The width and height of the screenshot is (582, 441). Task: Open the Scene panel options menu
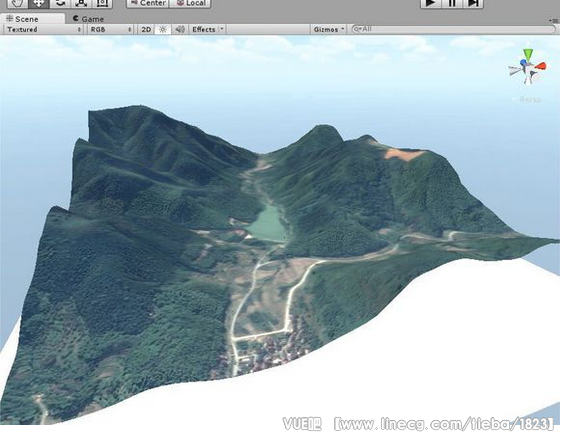554,20
